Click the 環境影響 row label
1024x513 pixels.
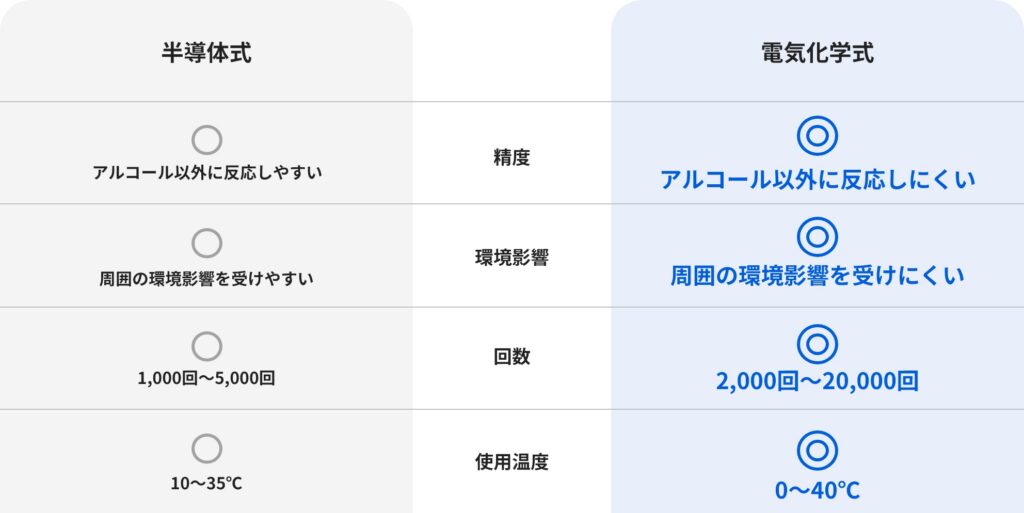[x=511, y=258]
